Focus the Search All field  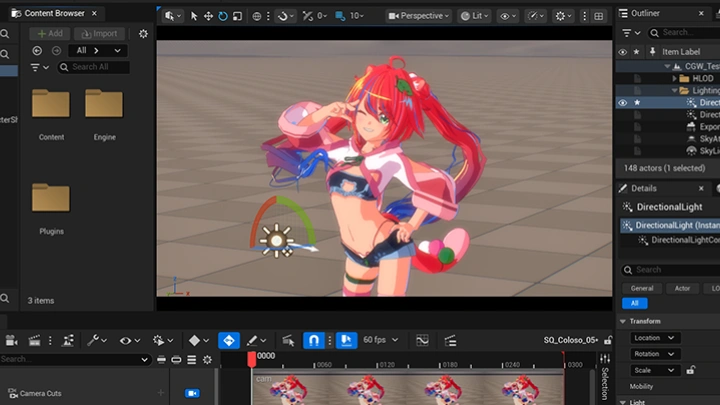pos(94,67)
